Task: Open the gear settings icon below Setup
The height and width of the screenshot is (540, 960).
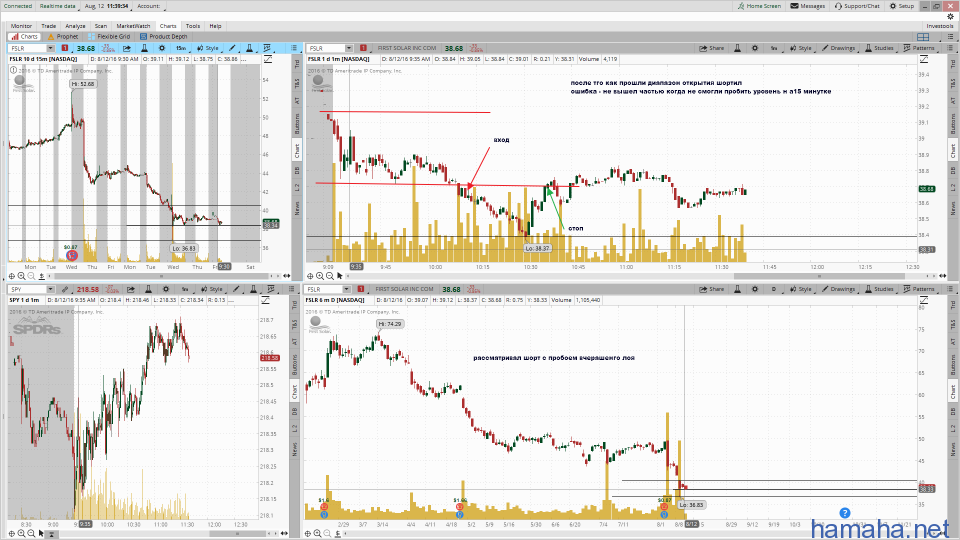Action: coord(950,17)
